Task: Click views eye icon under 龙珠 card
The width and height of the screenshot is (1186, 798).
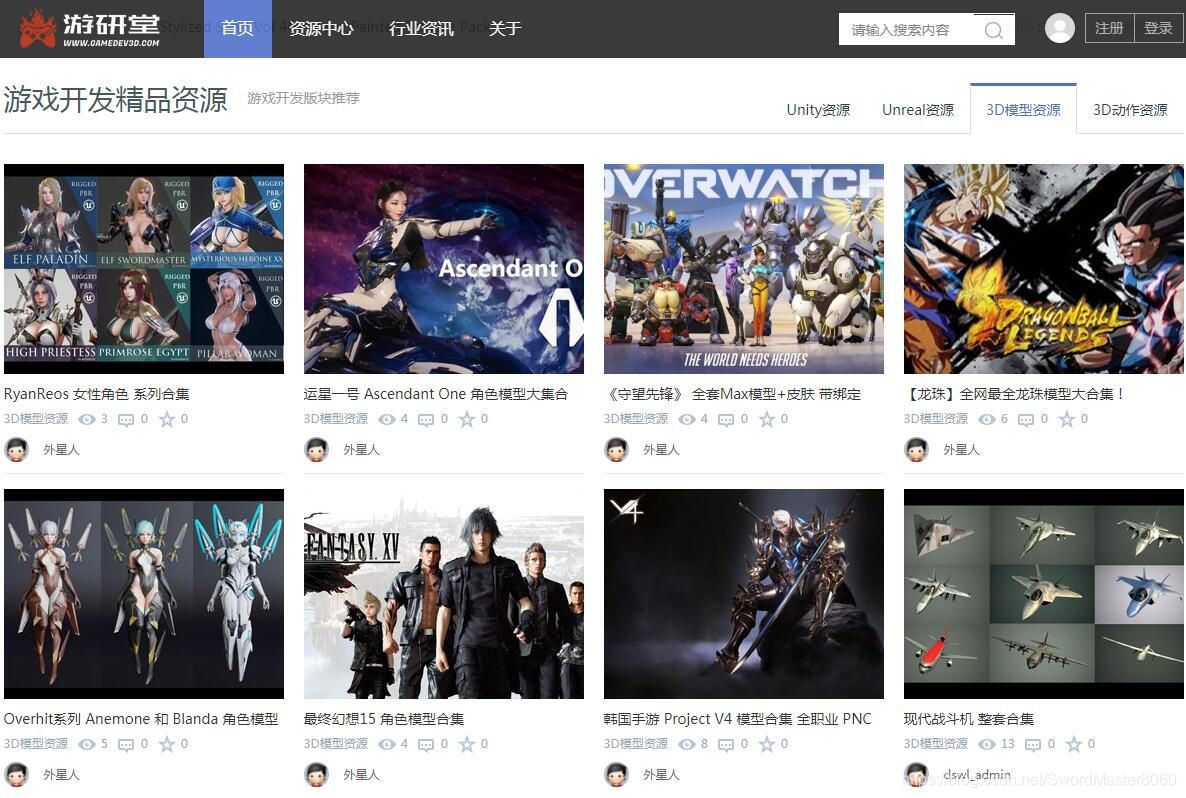Action: 987,419
